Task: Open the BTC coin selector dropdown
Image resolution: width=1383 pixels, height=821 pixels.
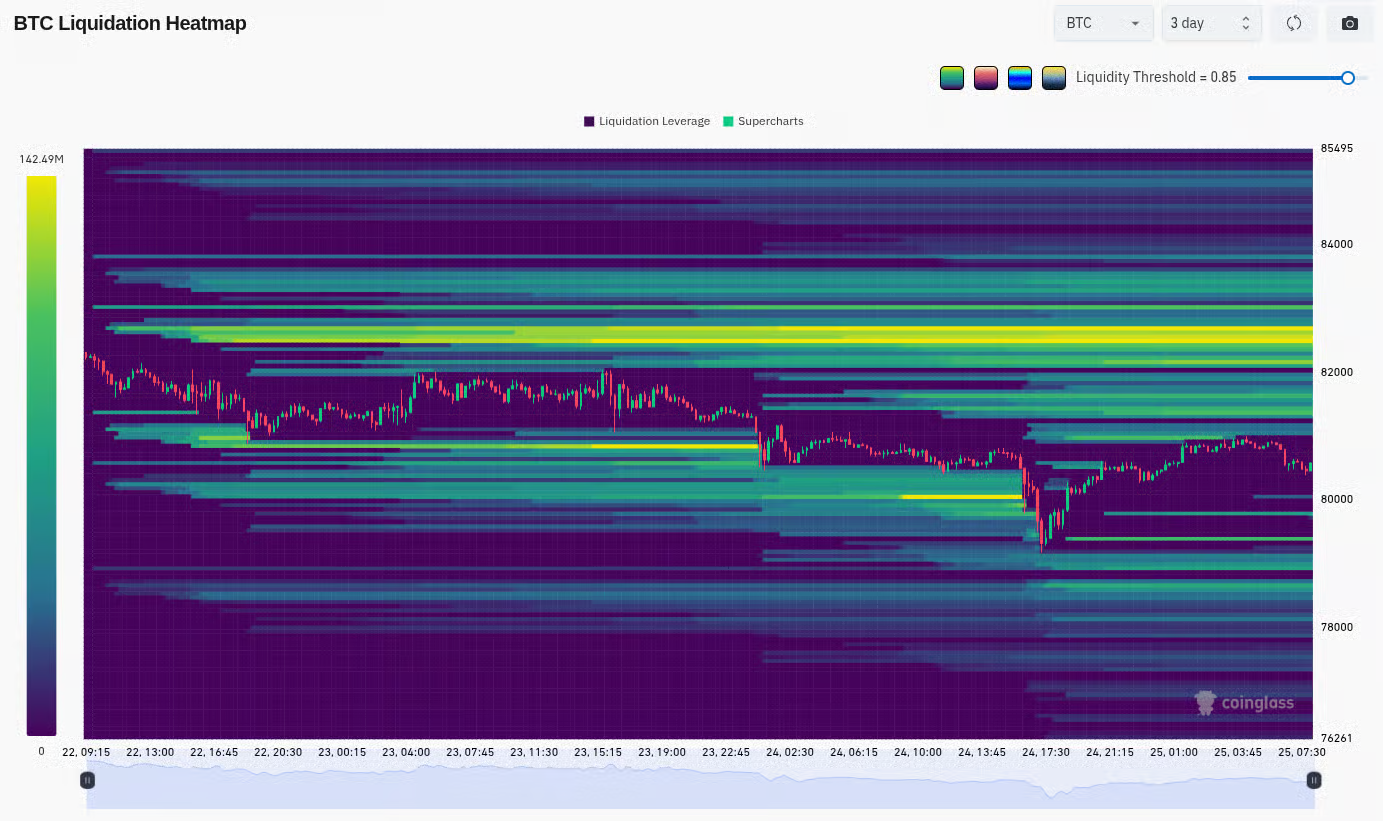Action: (x=1104, y=23)
